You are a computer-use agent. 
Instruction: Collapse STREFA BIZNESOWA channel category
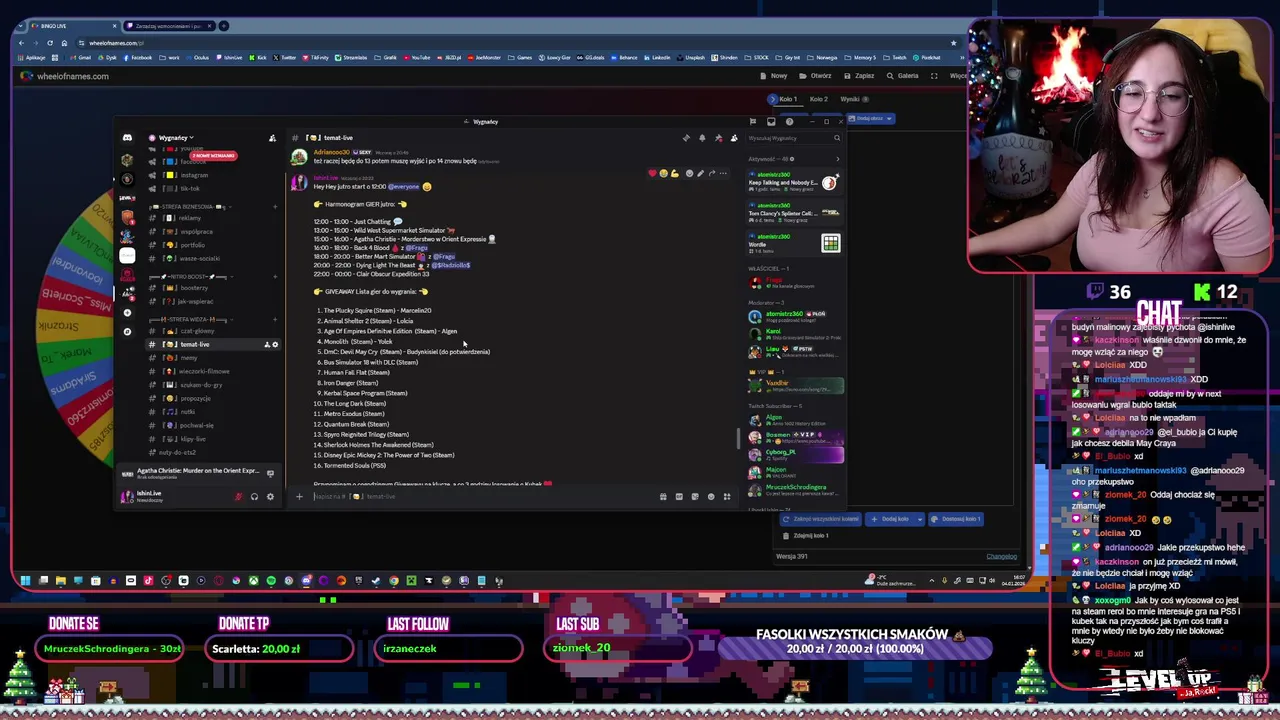[x=195, y=207]
